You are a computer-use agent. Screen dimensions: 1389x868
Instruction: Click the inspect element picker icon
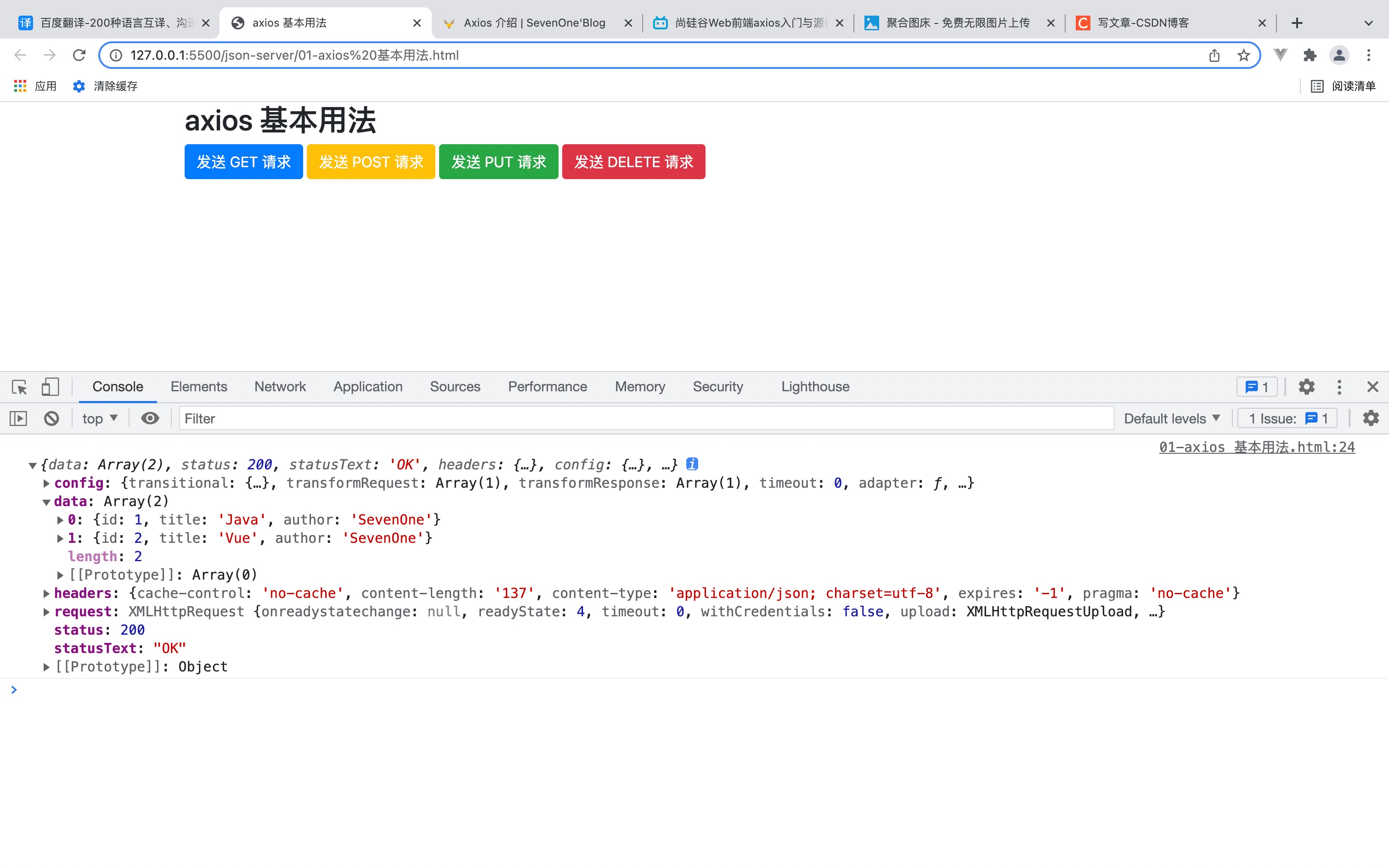pyautogui.click(x=19, y=387)
